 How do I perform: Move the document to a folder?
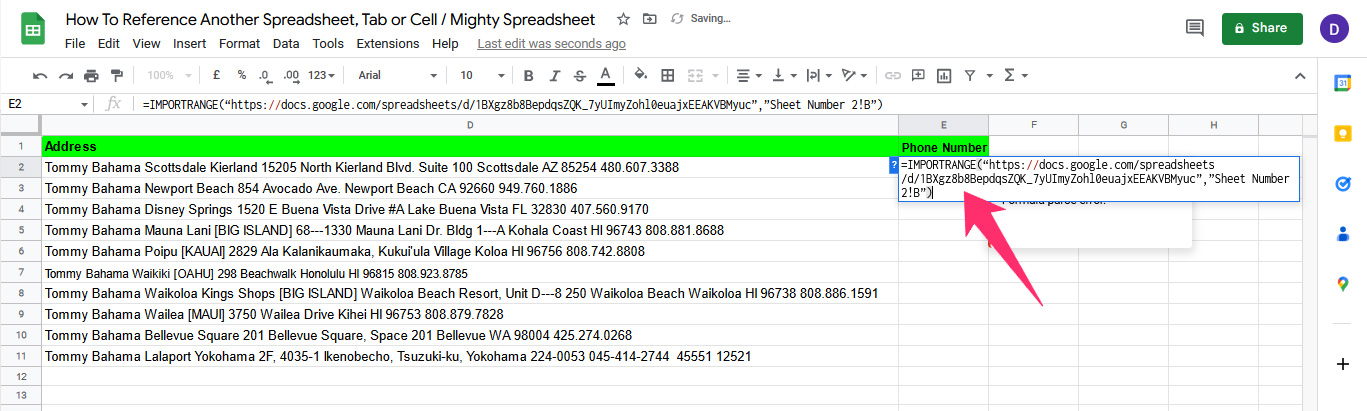(x=651, y=19)
